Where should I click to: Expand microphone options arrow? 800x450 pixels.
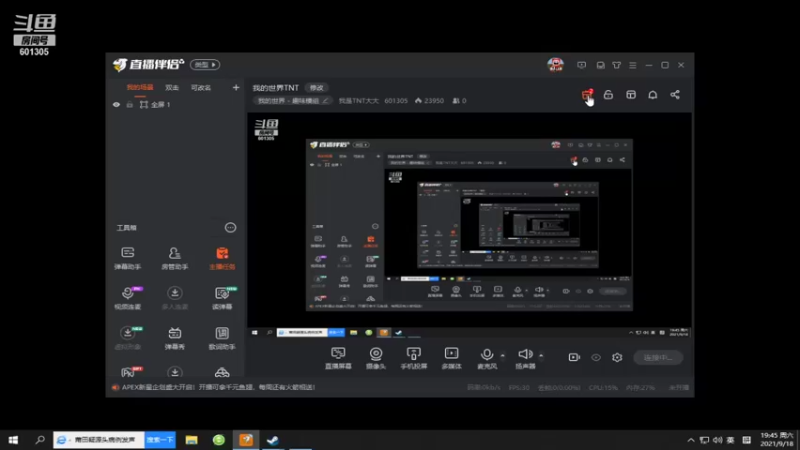click(503, 356)
